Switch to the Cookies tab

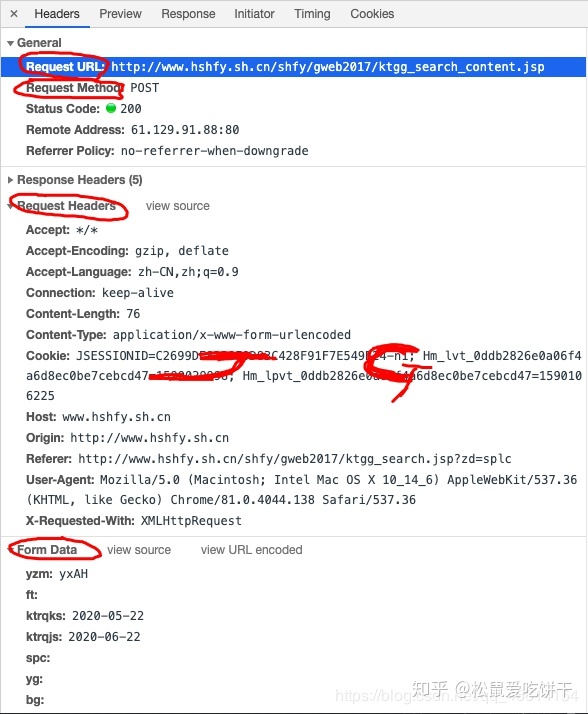(372, 14)
